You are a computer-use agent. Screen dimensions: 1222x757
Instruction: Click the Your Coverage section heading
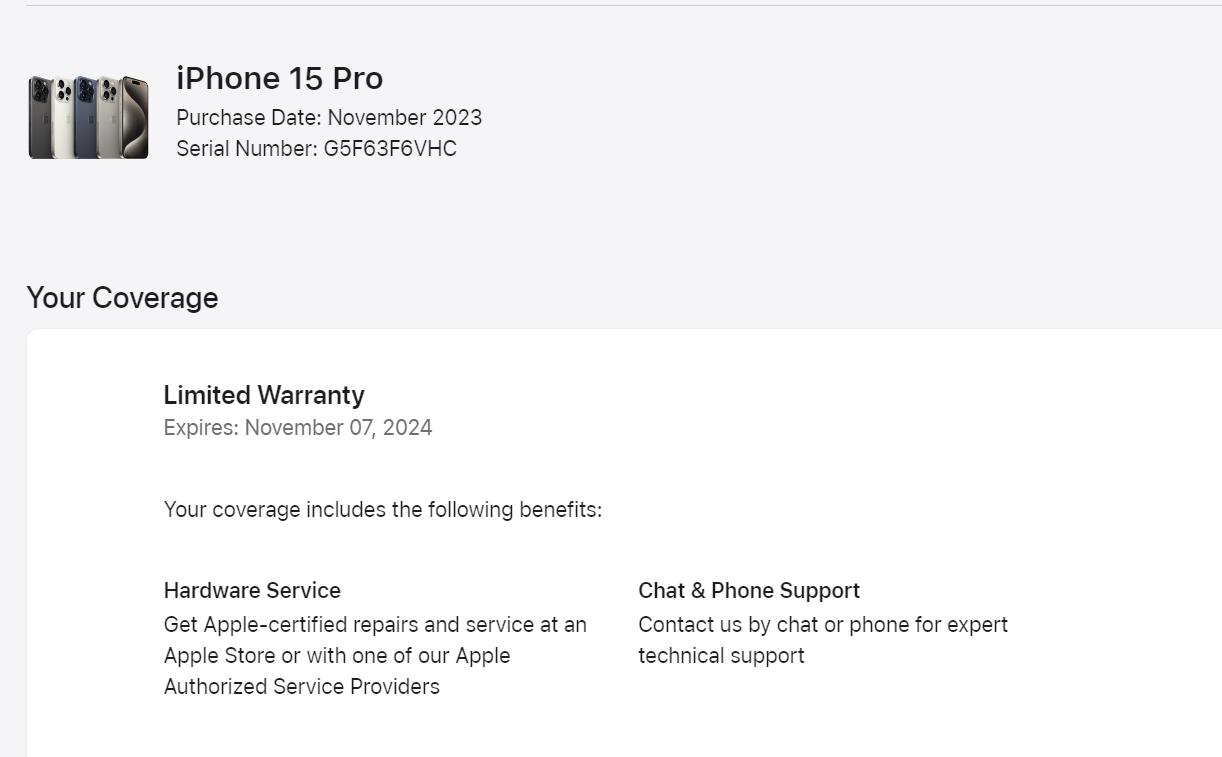click(122, 298)
